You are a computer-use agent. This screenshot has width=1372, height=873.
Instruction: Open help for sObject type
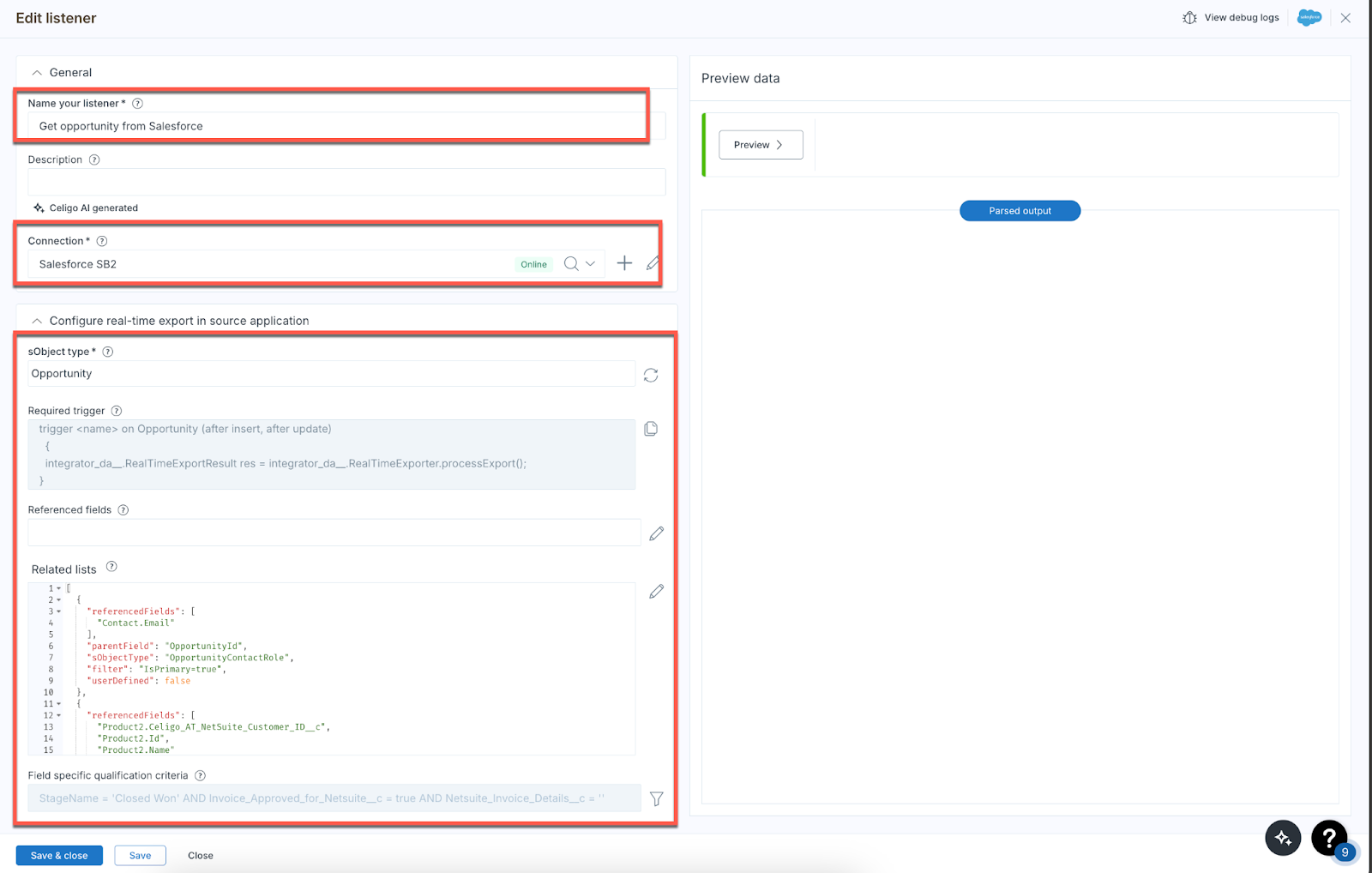click(x=108, y=352)
